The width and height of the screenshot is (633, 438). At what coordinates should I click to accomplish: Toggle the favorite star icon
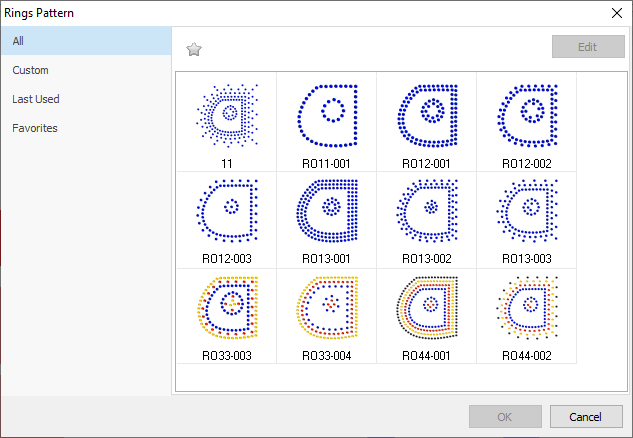pyautogui.click(x=195, y=48)
